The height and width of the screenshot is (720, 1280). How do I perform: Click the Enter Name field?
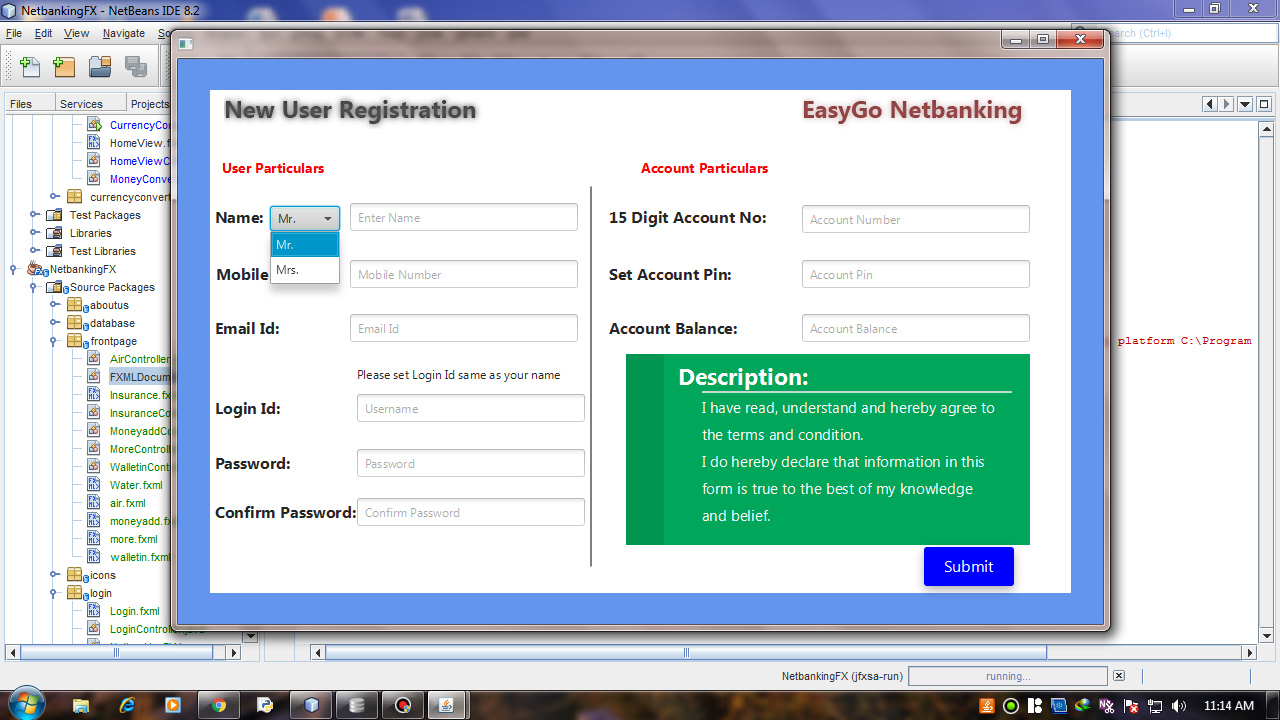[464, 218]
